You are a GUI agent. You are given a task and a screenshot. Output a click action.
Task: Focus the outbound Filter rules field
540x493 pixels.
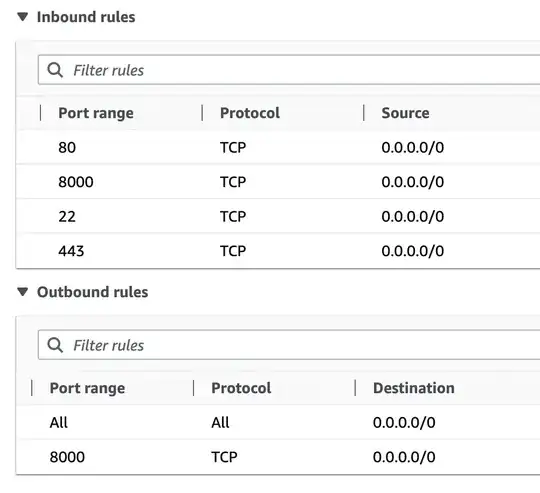[289, 345]
